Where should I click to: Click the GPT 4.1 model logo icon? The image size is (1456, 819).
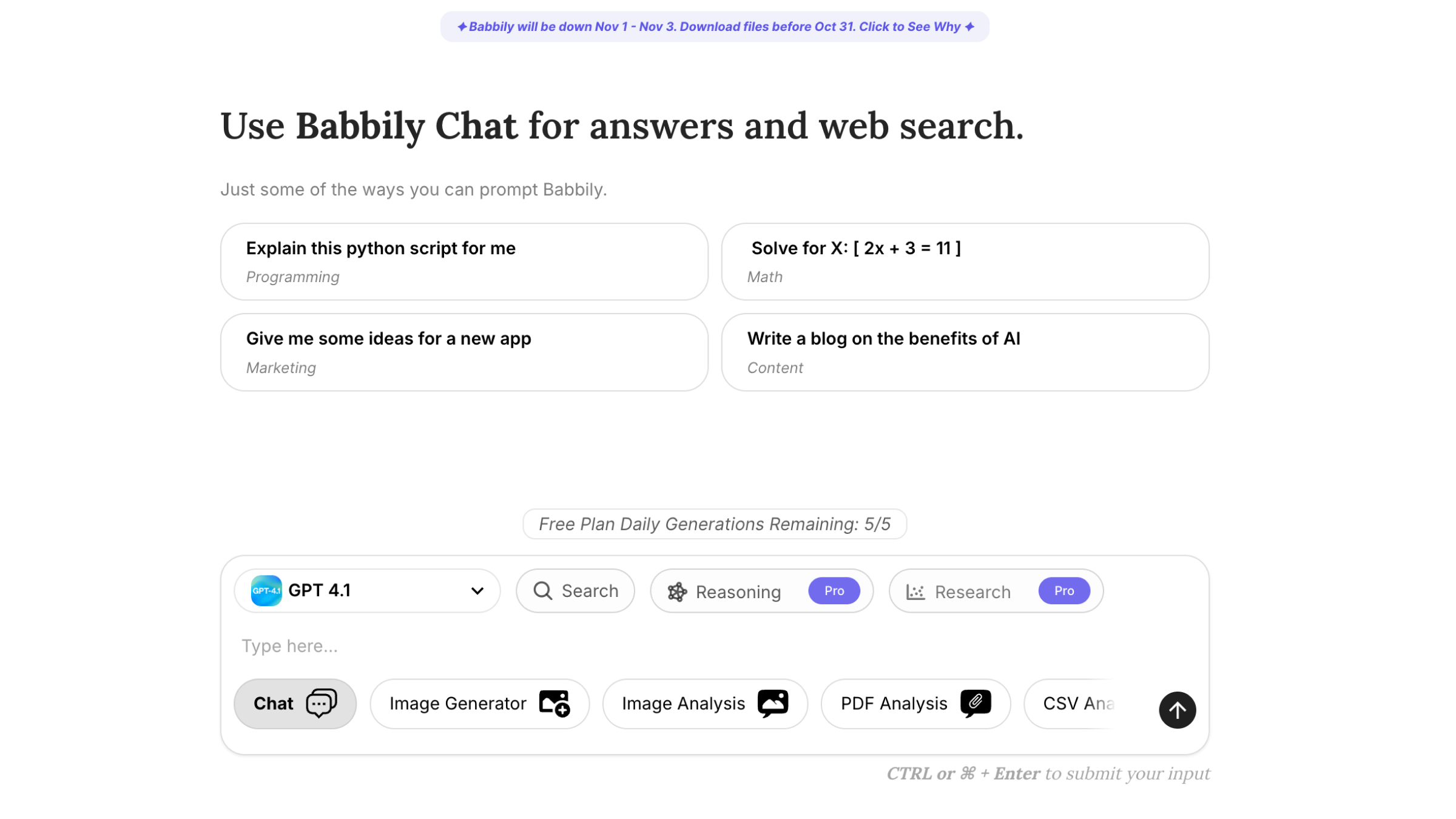[x=266, y=590]
